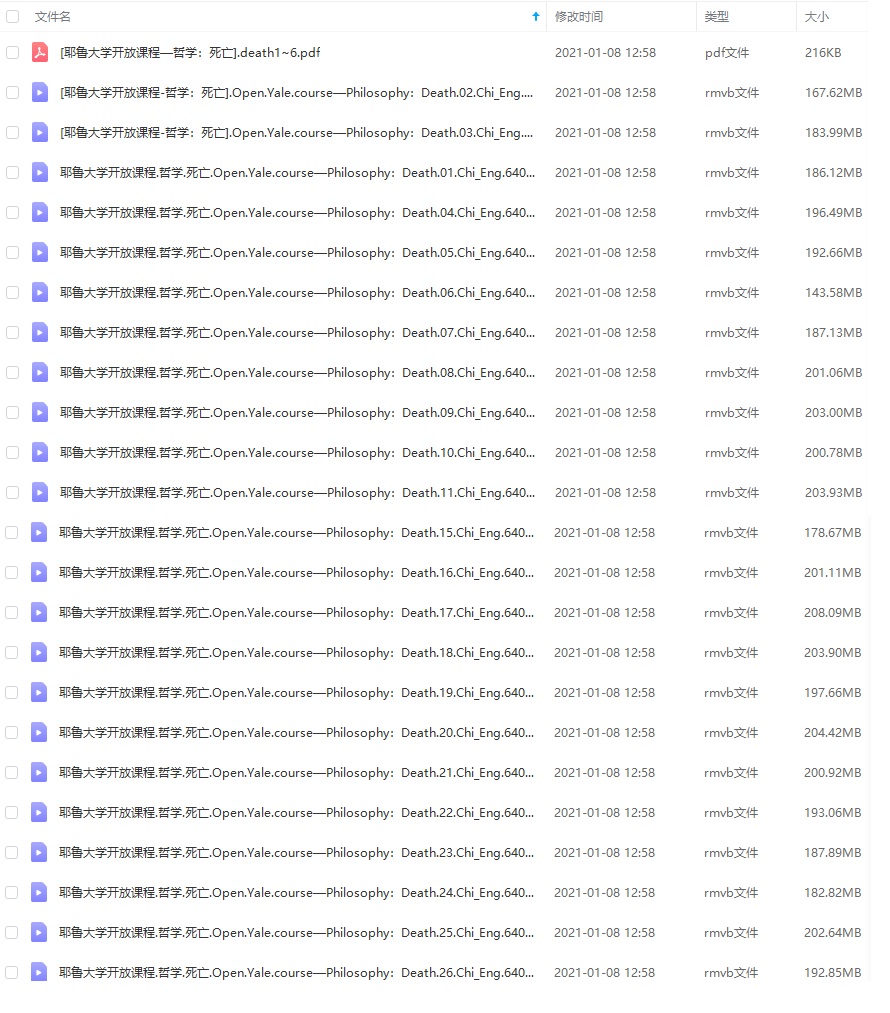890x1013 pixels.
Task: Open file name ending Death.03.Chi_Eng
Action: click(296, 132)
